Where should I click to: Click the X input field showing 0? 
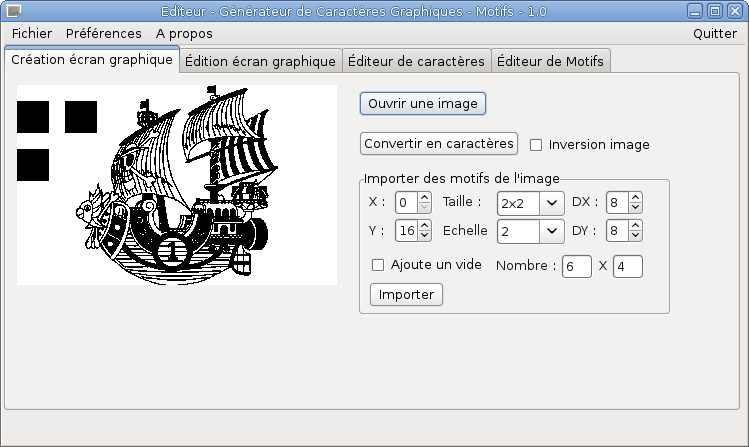(407, 202)
